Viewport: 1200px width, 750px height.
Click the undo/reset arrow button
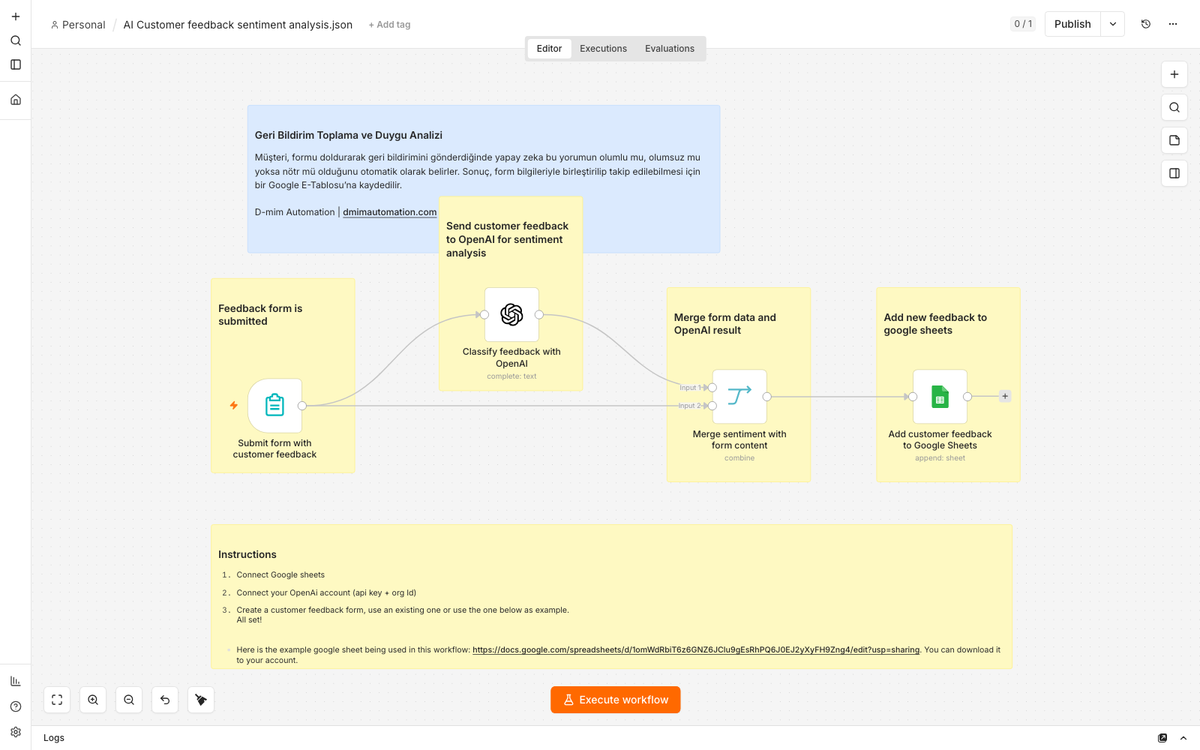(165, 700)
